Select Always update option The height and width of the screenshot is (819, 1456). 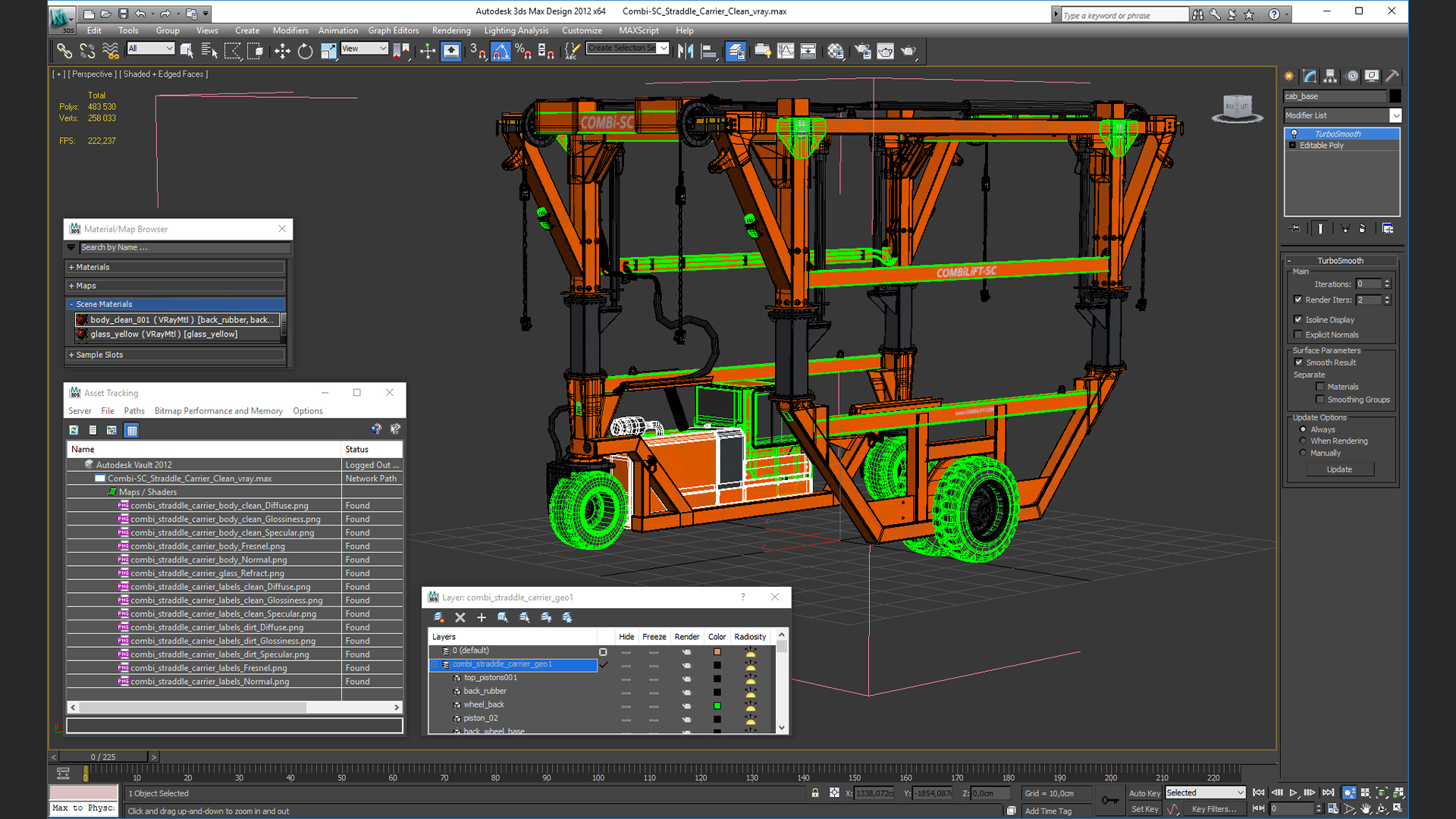coord(1303,429)
